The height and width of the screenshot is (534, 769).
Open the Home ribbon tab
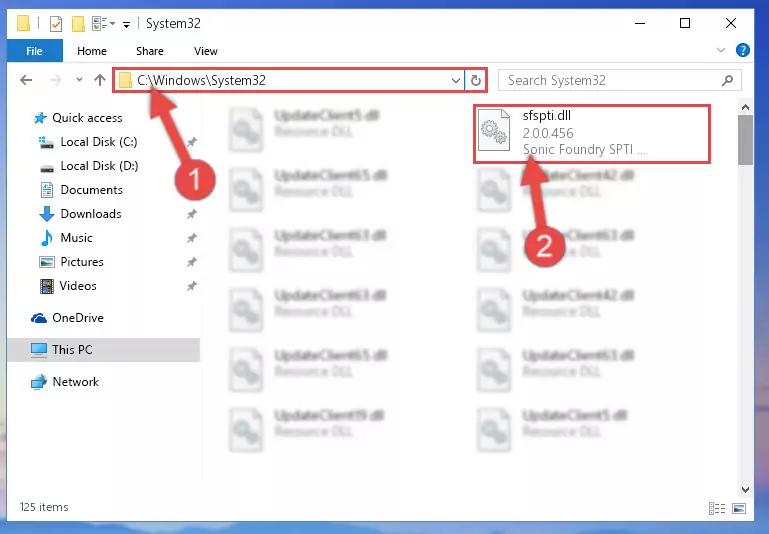(92, 51)
